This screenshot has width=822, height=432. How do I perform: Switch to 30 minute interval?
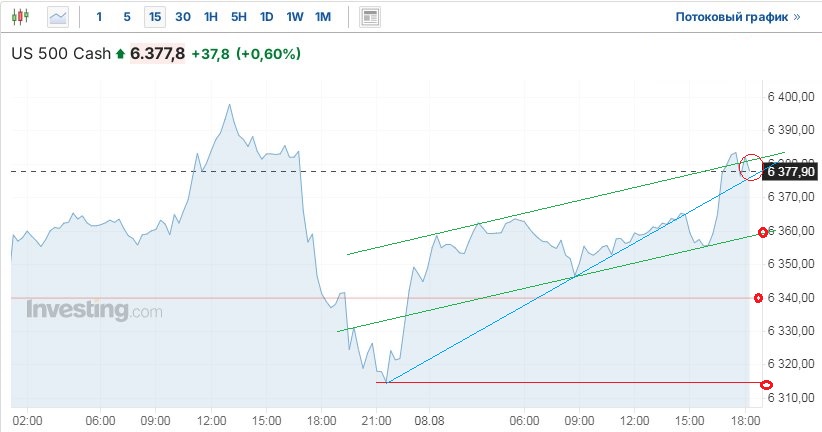[182, 17]
